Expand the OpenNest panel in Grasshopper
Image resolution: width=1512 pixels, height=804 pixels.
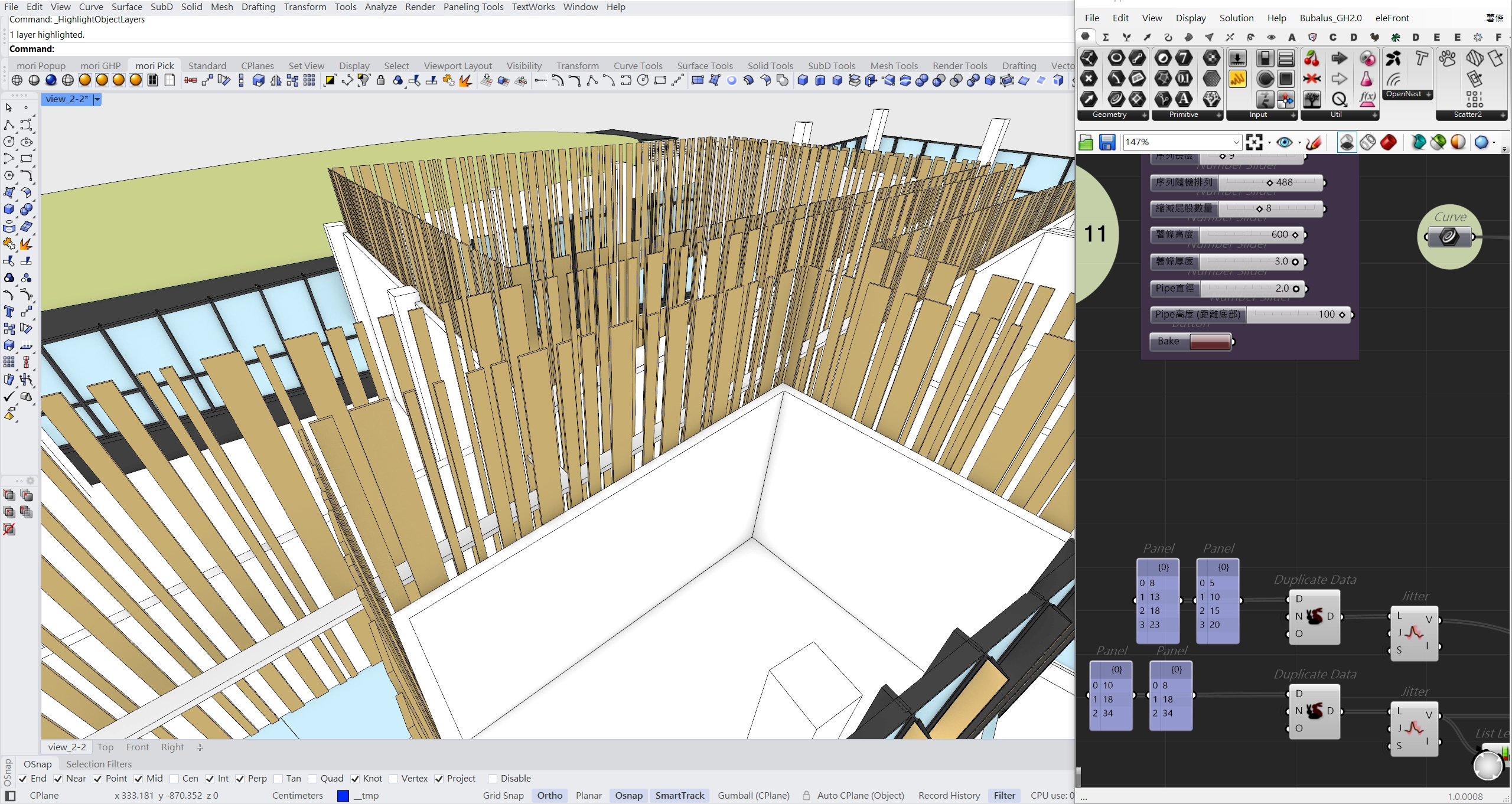point(1429,94)
